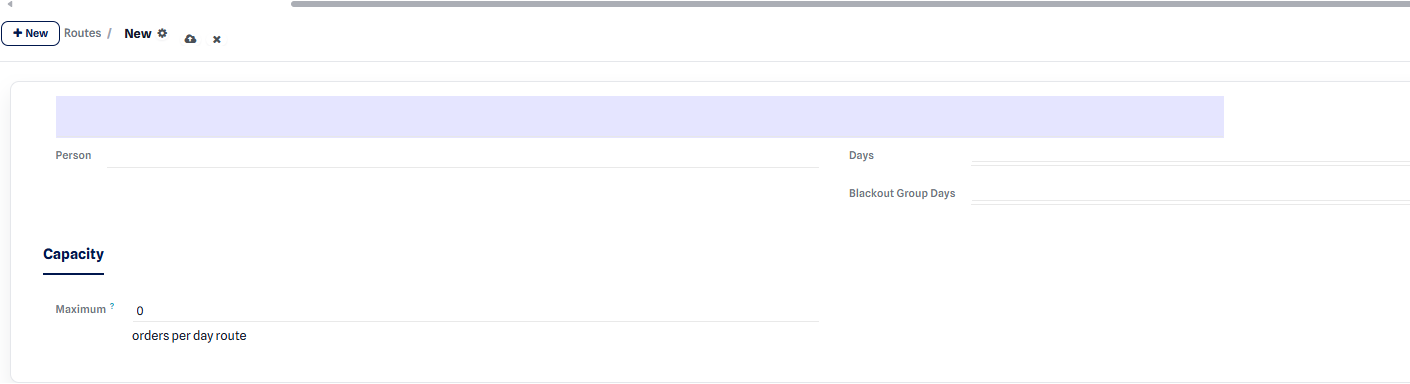Go back to Routes breadcrumb
The width and height of the screenshot is (1410, 384).
[x=83, y=33]
